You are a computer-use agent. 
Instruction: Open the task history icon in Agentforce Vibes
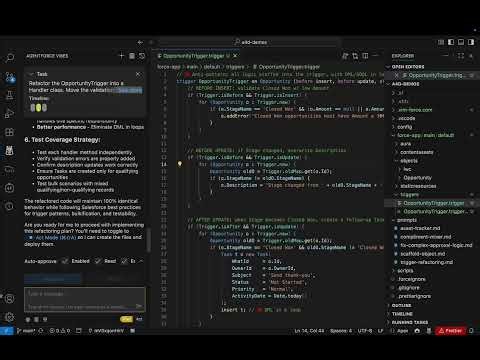142,56
